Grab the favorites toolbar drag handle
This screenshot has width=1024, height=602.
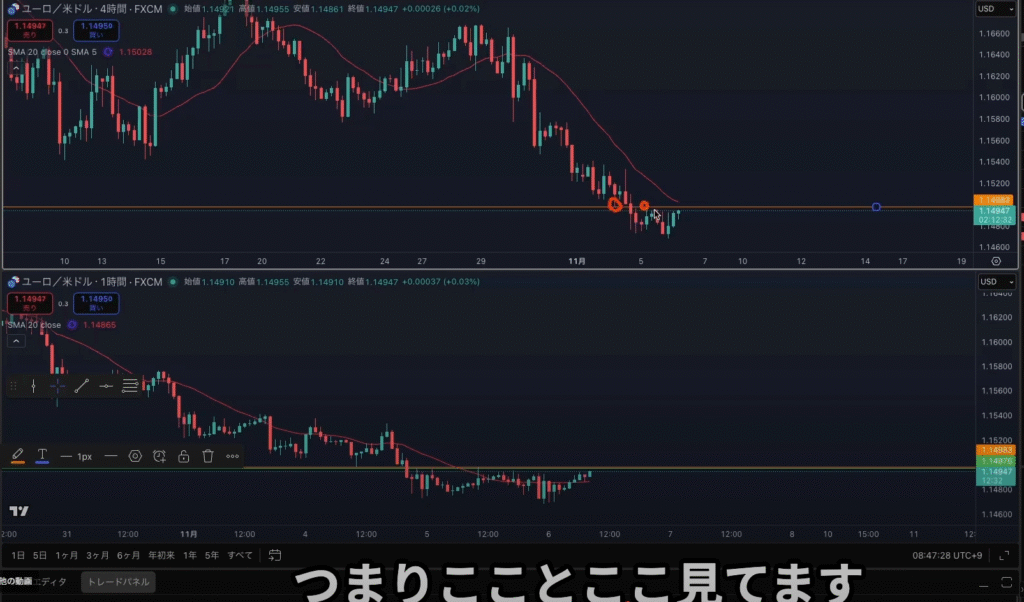click(13, 387)
